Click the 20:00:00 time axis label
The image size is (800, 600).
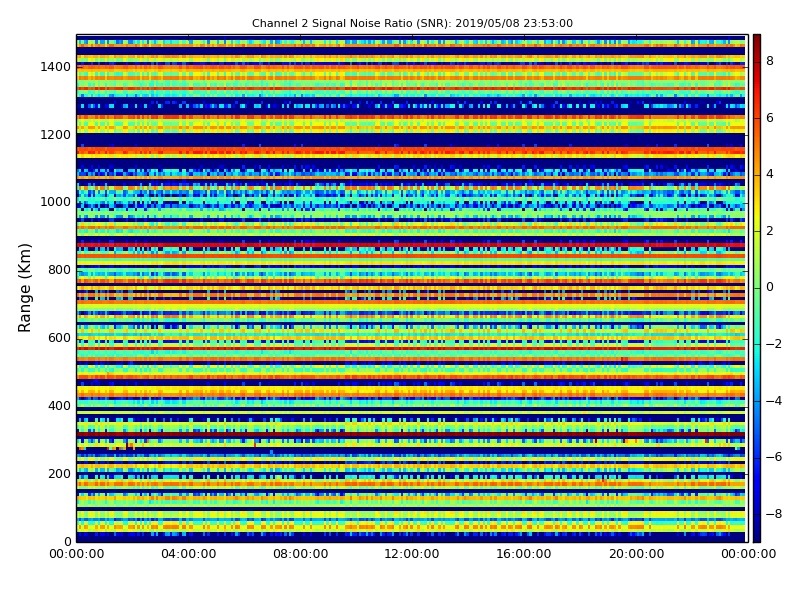(x=636, y=554)
